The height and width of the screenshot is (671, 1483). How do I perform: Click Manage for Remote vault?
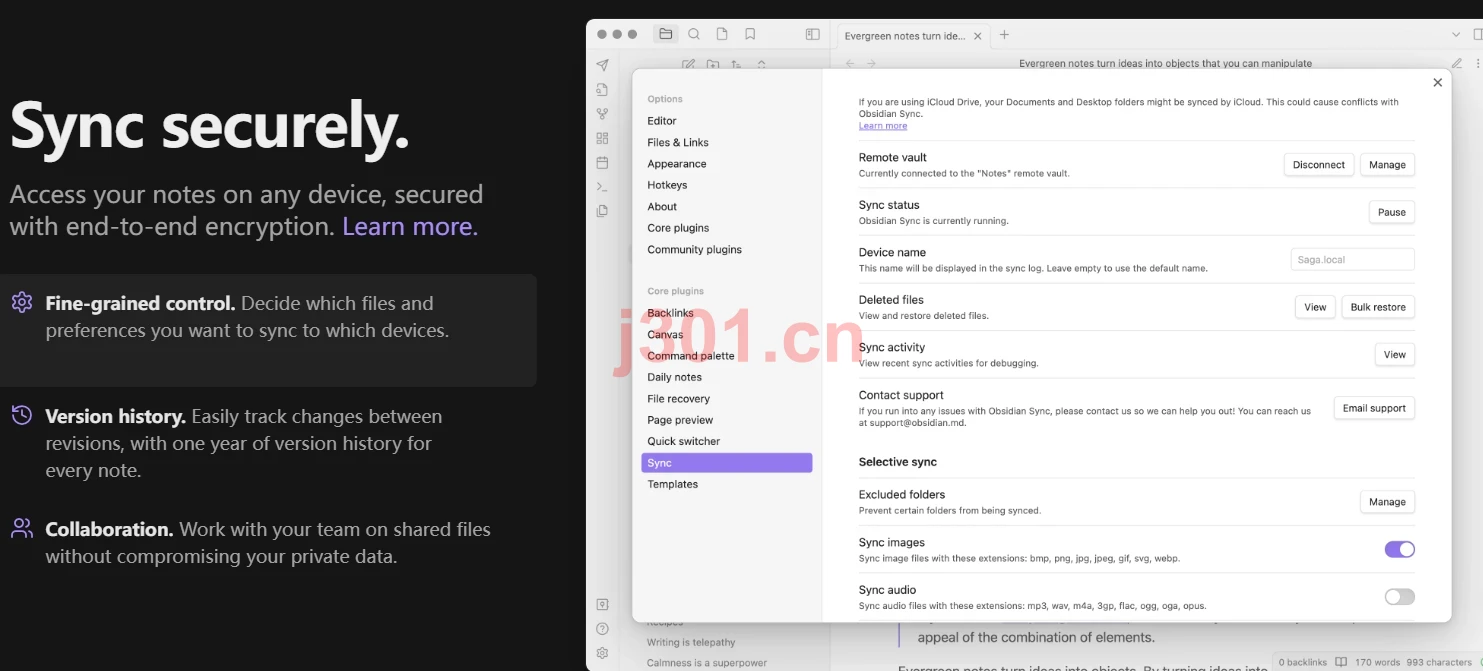pos(1387,165)
